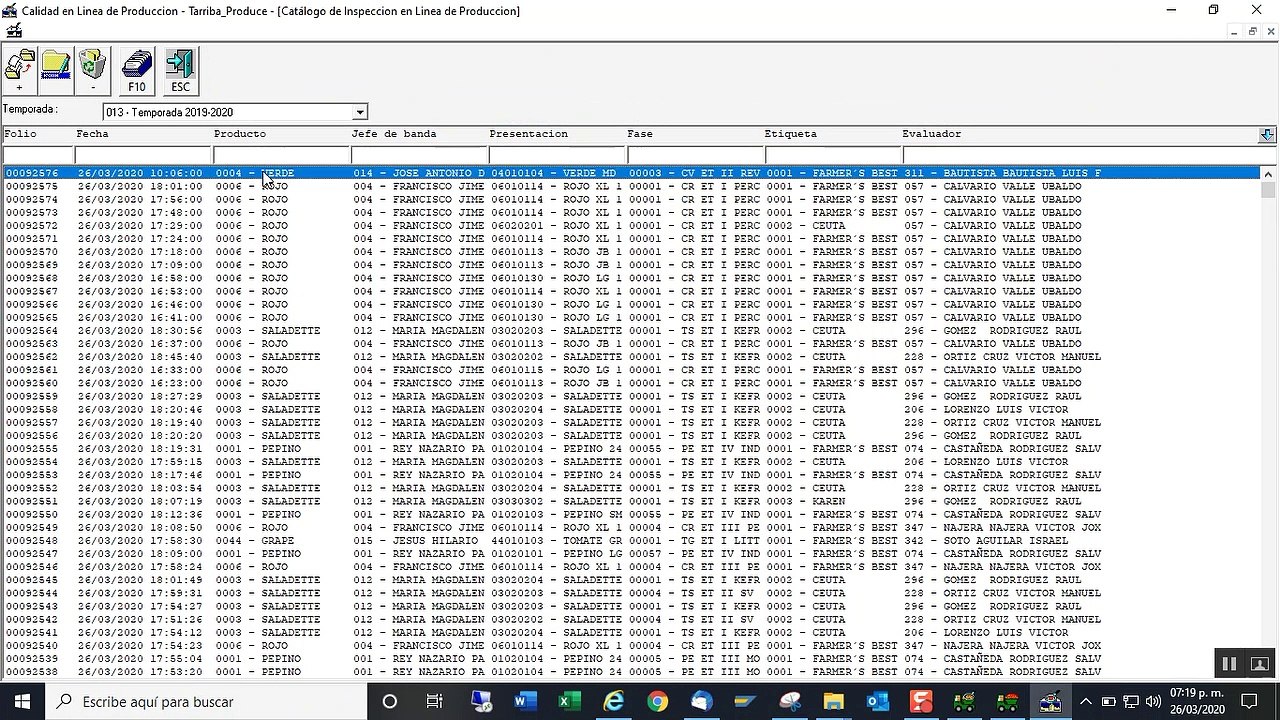Click the Fecha filter input field
This screenshot has height=720, width=1280.
pos(143,155)
